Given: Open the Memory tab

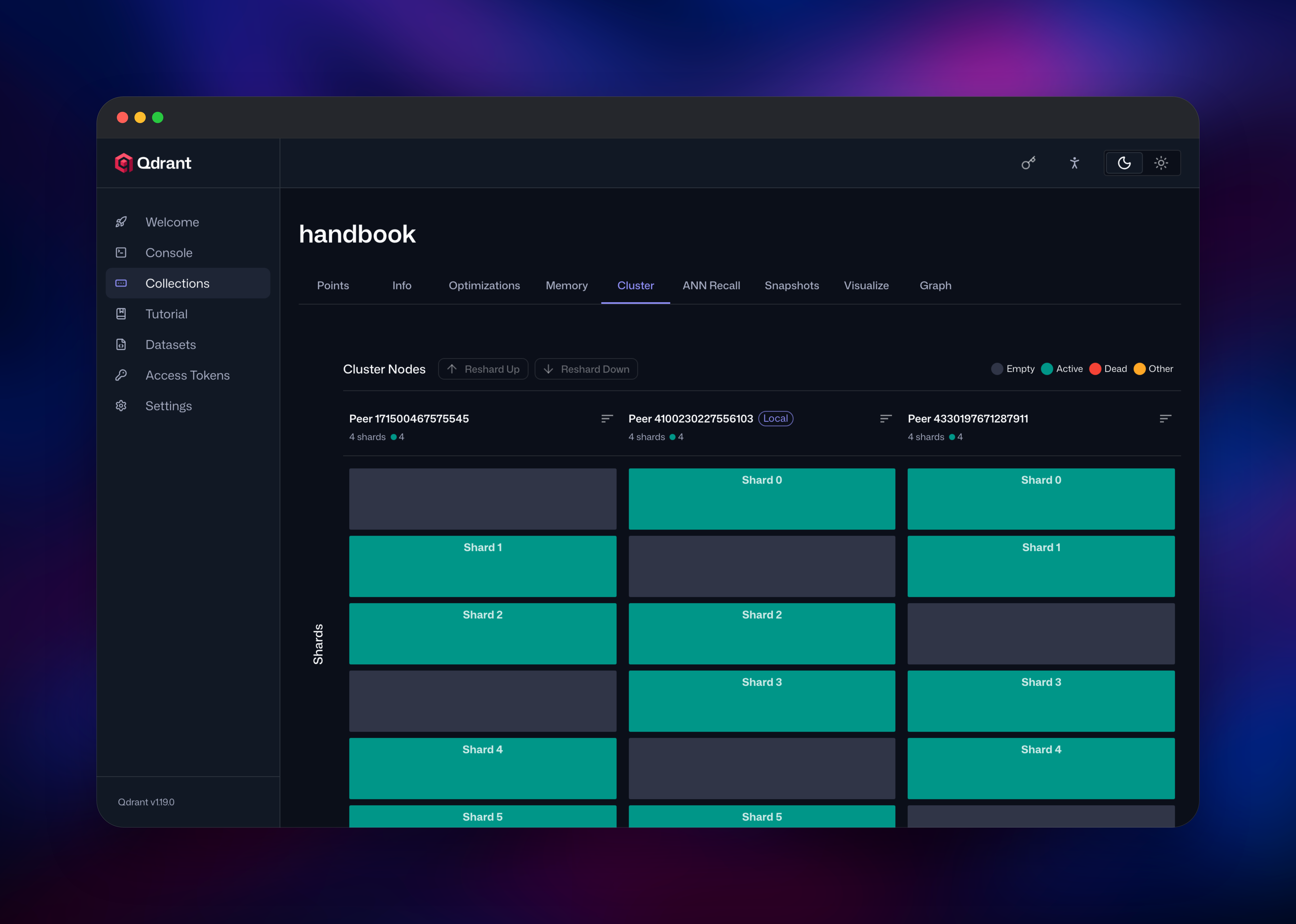Looking at the screenshot, I should point(567,286).
